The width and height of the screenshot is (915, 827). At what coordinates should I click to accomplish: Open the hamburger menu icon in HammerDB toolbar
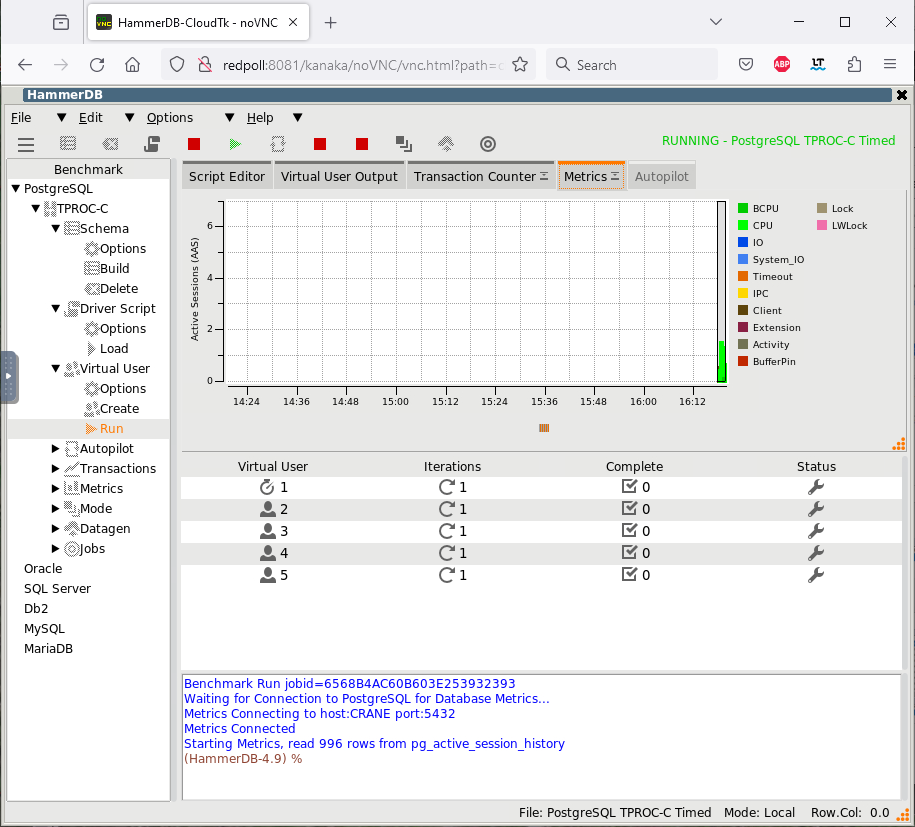point(26,144)
